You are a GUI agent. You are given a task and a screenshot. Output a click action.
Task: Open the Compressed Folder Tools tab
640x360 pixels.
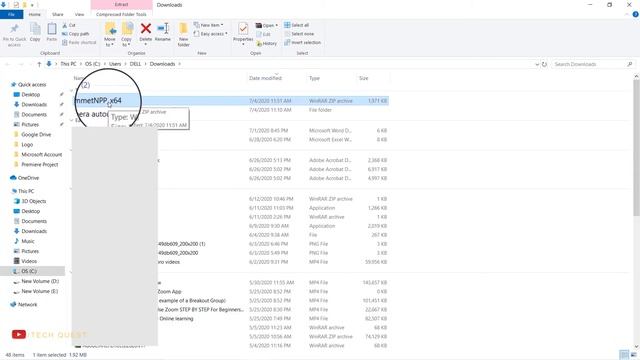121,14
